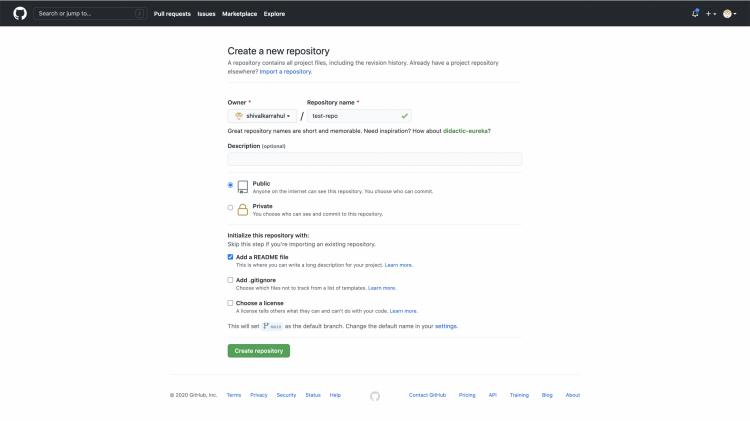Click the Description input field
The height and width of the screenshot is (421, 750).
click(x=375, y=159)
